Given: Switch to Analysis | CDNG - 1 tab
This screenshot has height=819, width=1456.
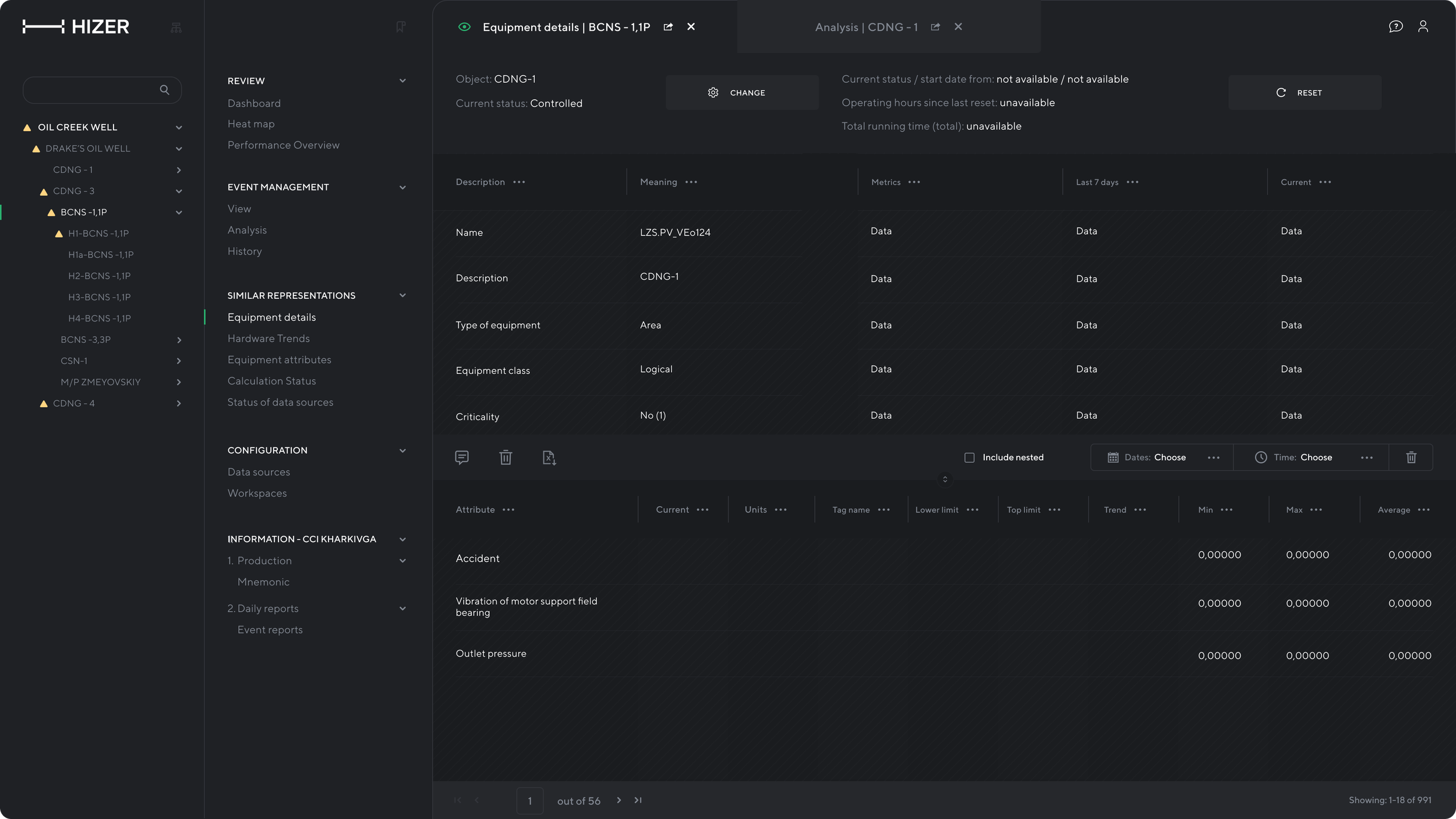Looking at the screenshot, I should tap(866, 27).
